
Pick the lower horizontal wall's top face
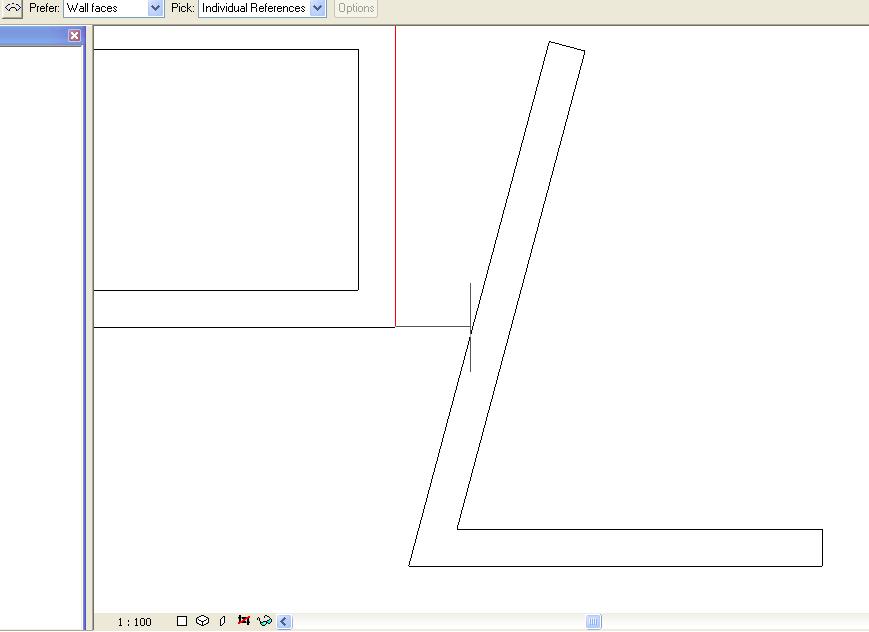click(x=640, y=529)
